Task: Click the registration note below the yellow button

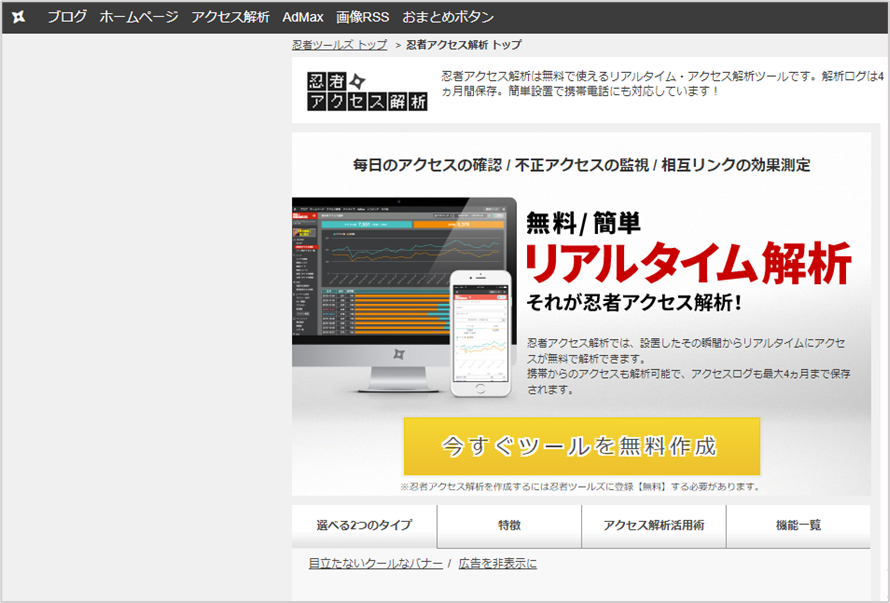Action: [580, 487]
